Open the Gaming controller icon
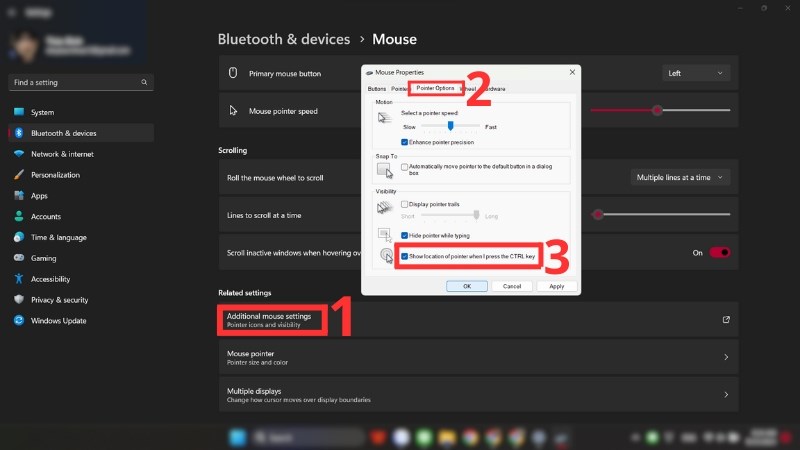 (x=18, y=258)
